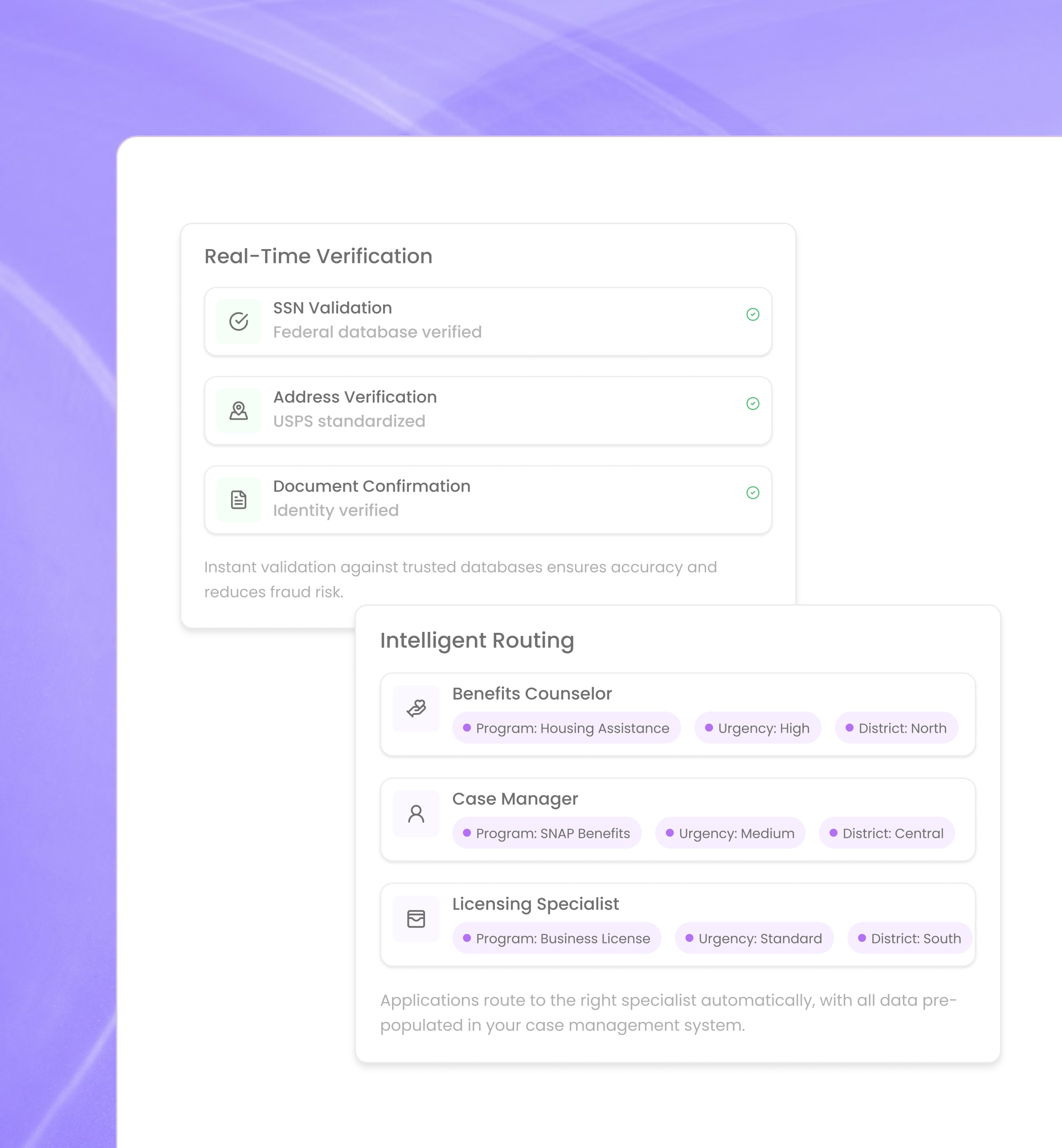
Task: Click green verified check on SSN Validation row
Action: (x=752, y=315)
